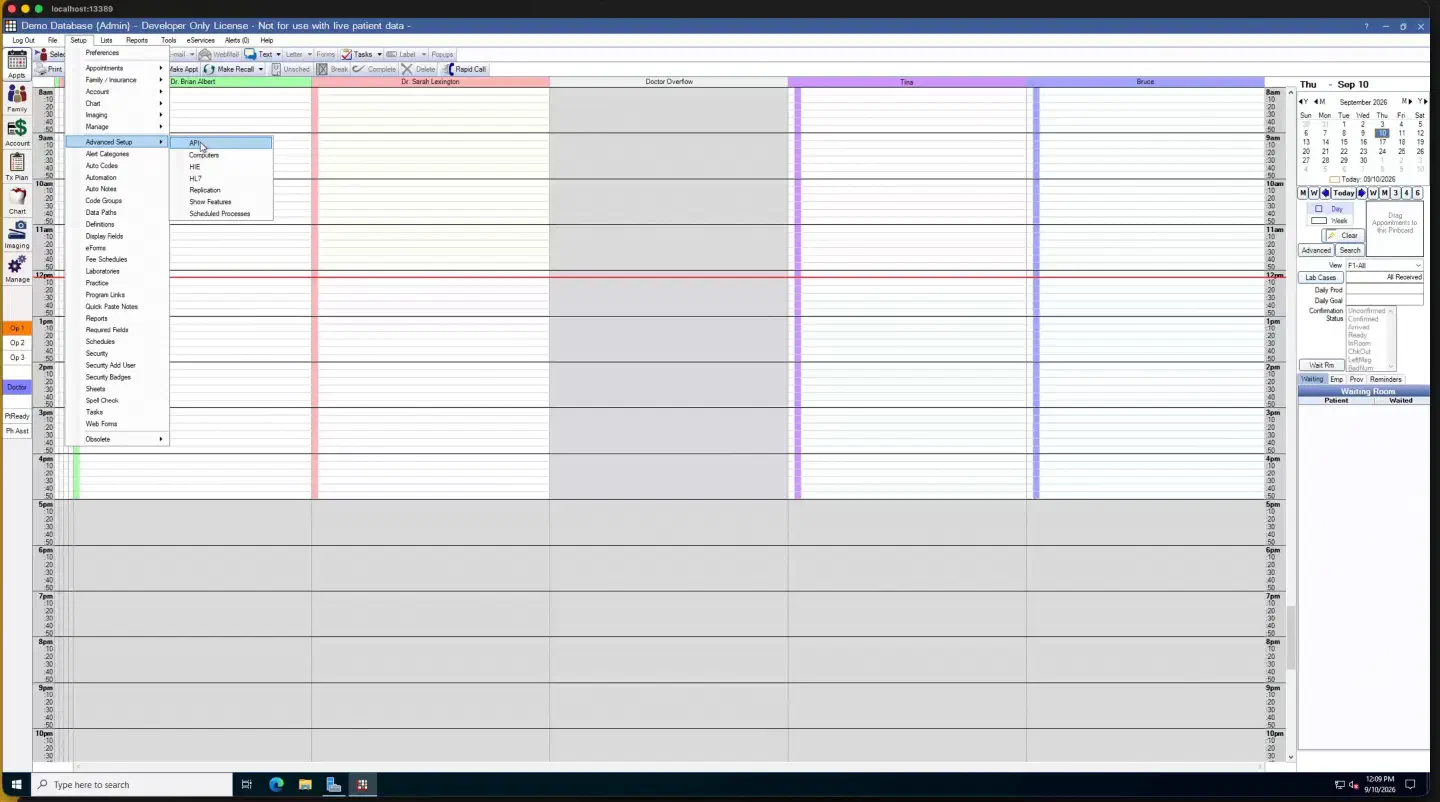
Task: Open Microsoft Edge in the taskbar
Action: [x=276, y=785]
